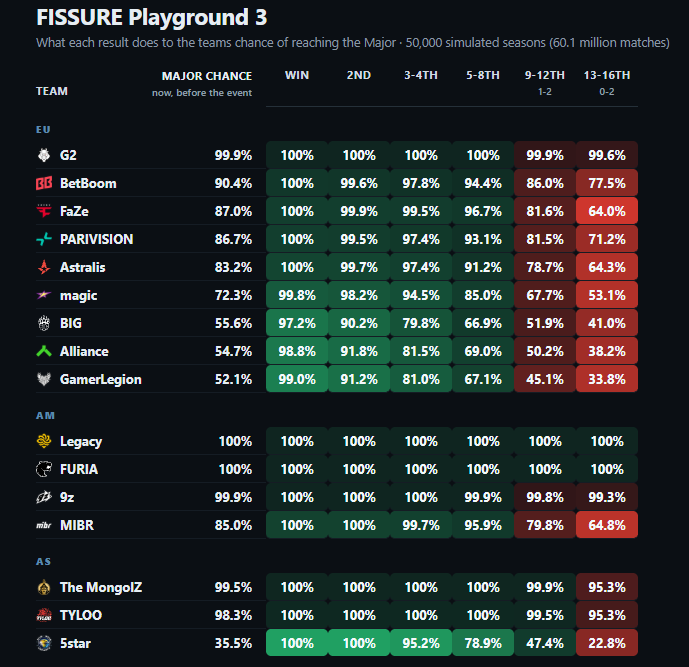Click the AM region label
The width and height of the screenshot is (689, 667).
tap(45, 416)
